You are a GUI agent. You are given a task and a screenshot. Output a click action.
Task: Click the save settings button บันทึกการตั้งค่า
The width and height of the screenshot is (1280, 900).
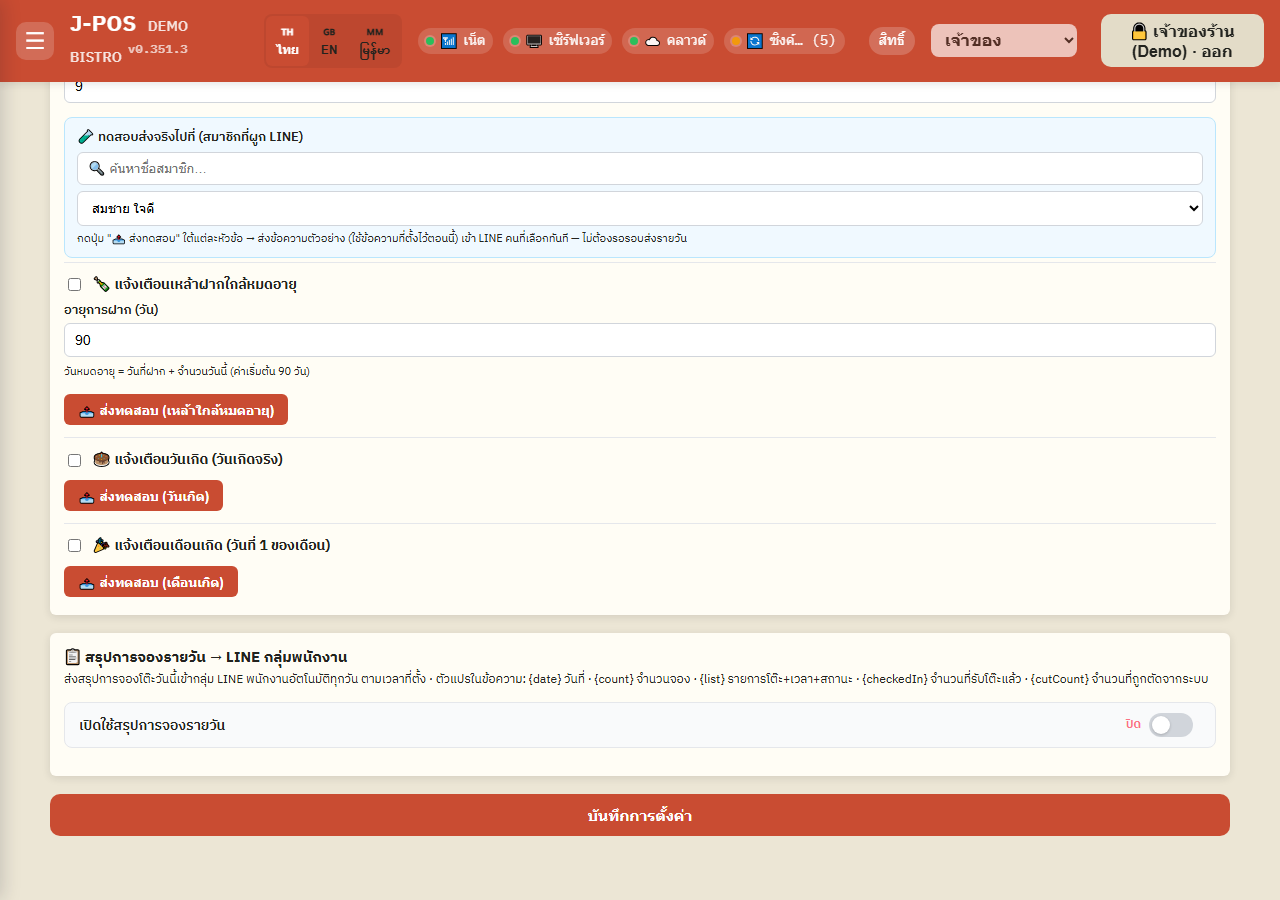coord(640,815)
